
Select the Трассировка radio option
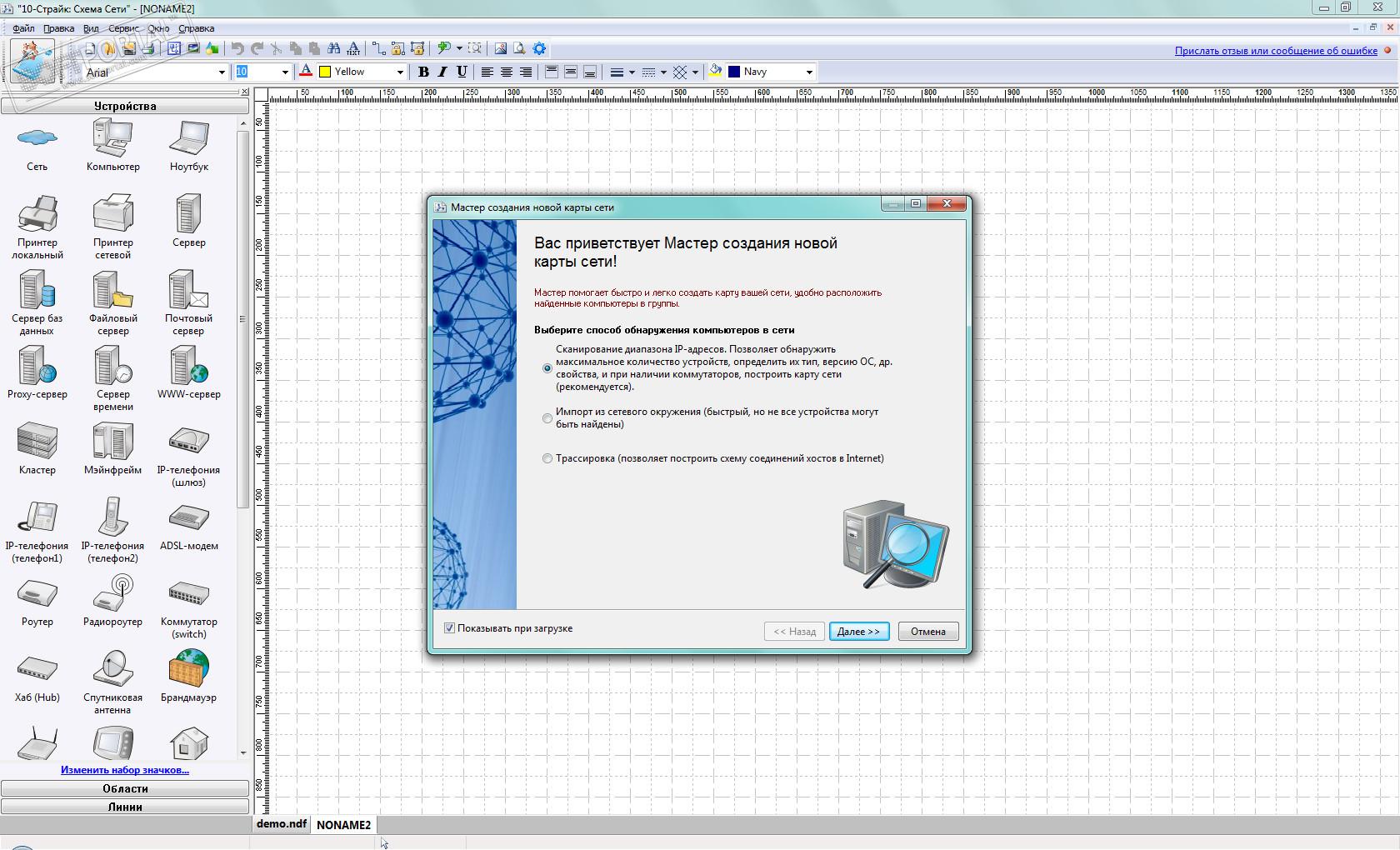[x=547, y=458]
